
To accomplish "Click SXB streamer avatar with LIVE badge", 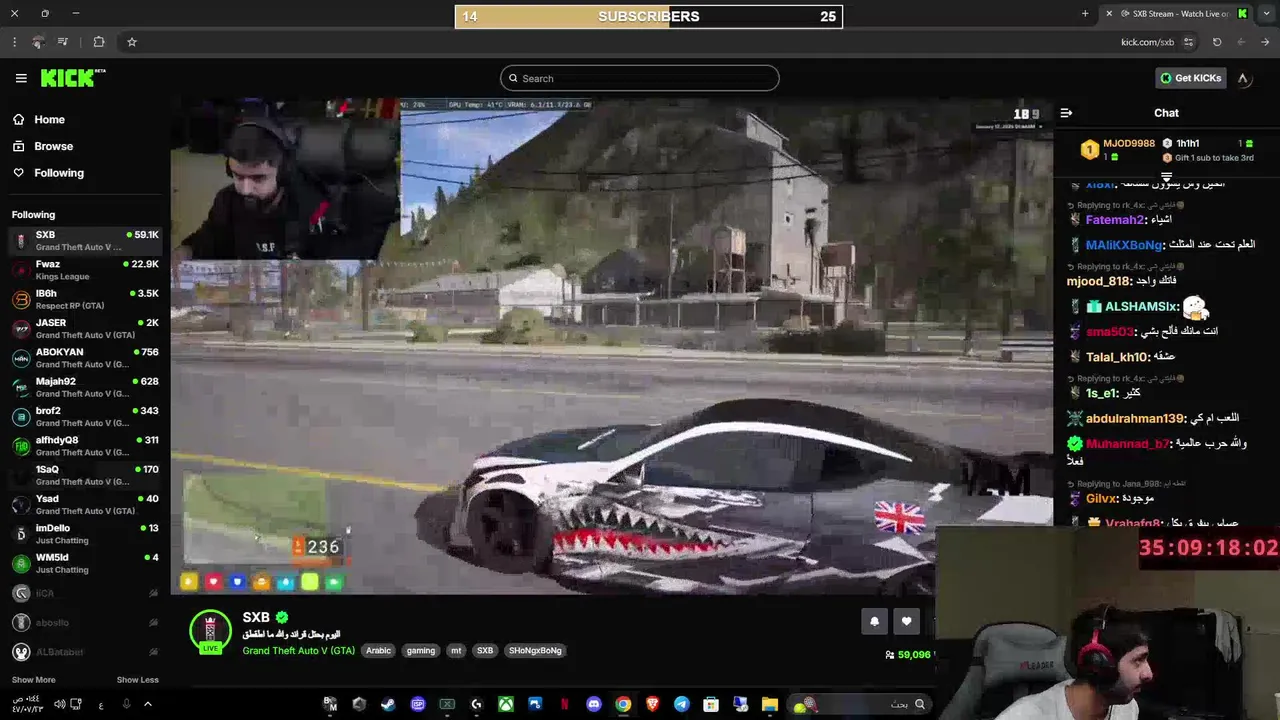I will [210, 632].
